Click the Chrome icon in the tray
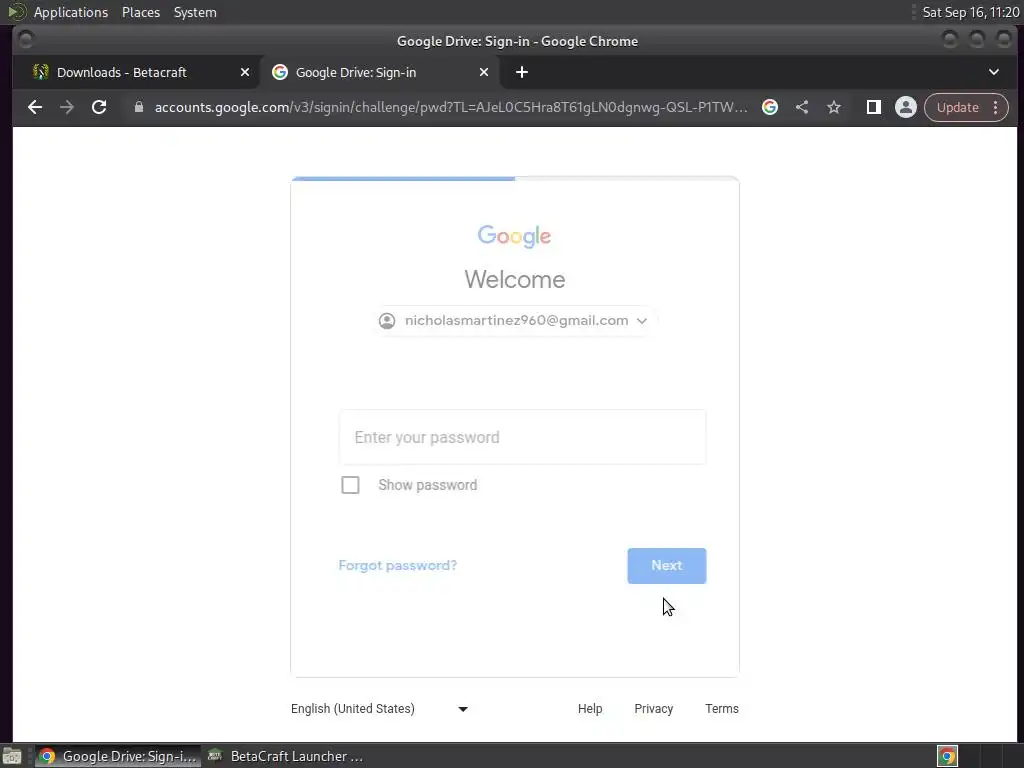This screenshot has width=1024, height=768. click(947, 756)
